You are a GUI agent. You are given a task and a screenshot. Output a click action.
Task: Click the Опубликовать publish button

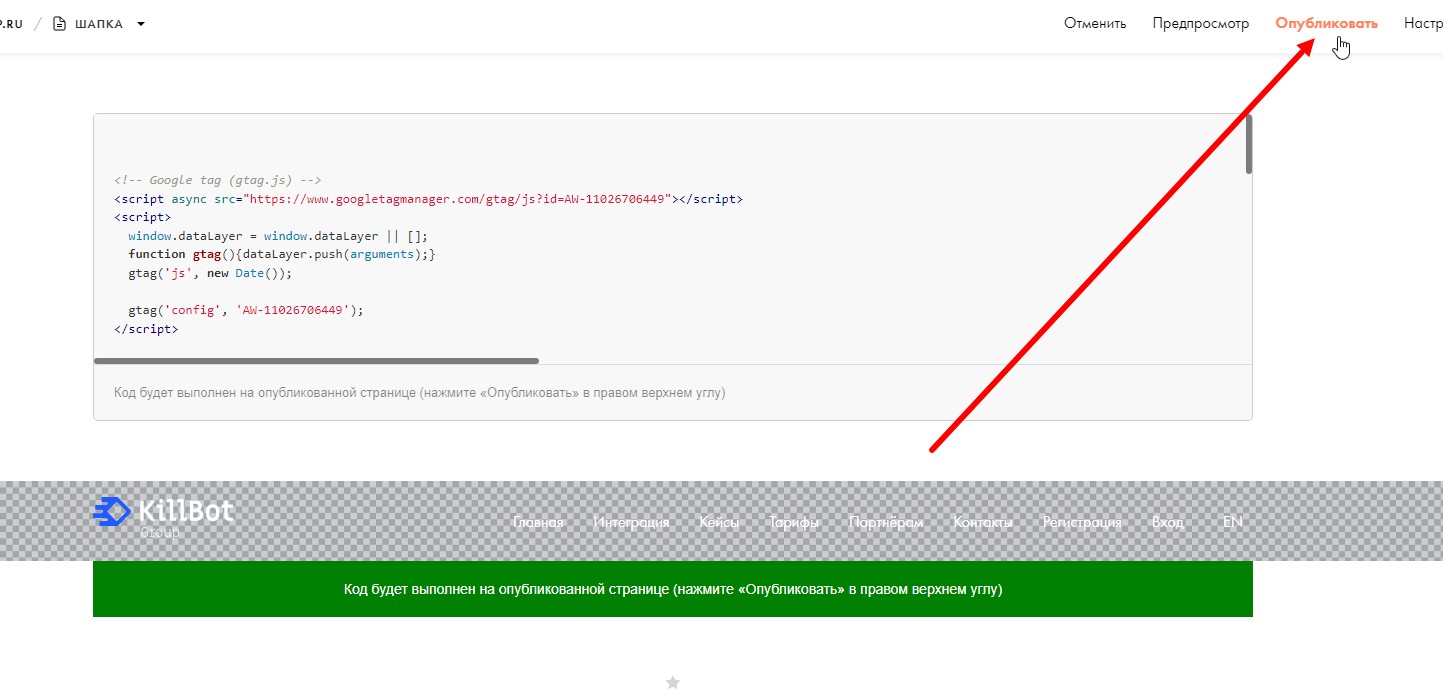(1326, 23)
